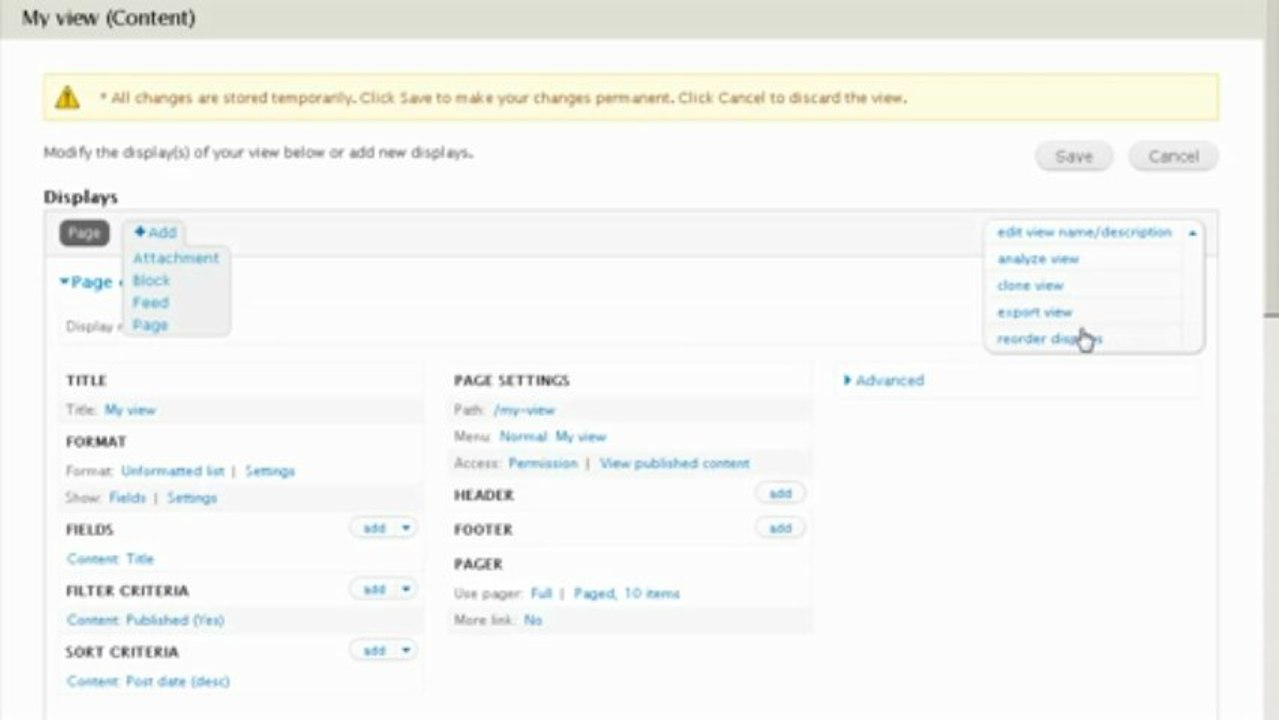Click the My view (Content) page title
This screenshot has width=1279, height=720.
[108, 18]
